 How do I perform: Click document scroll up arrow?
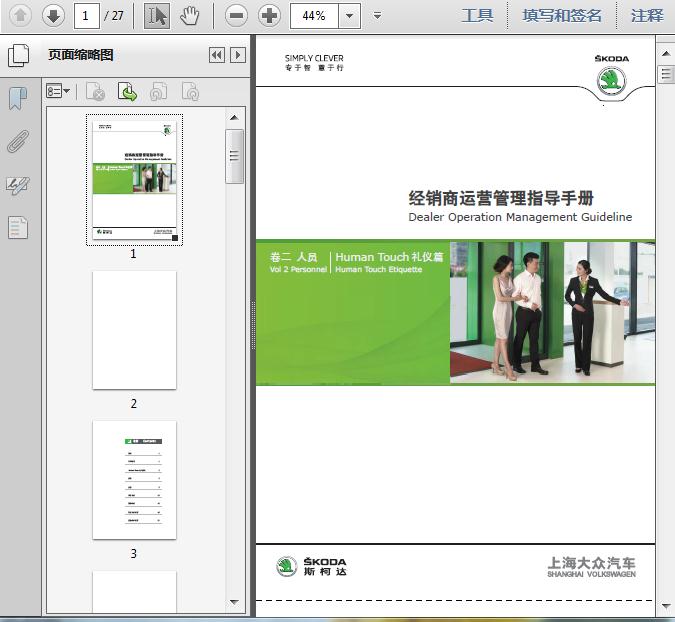tap(666, 54)
